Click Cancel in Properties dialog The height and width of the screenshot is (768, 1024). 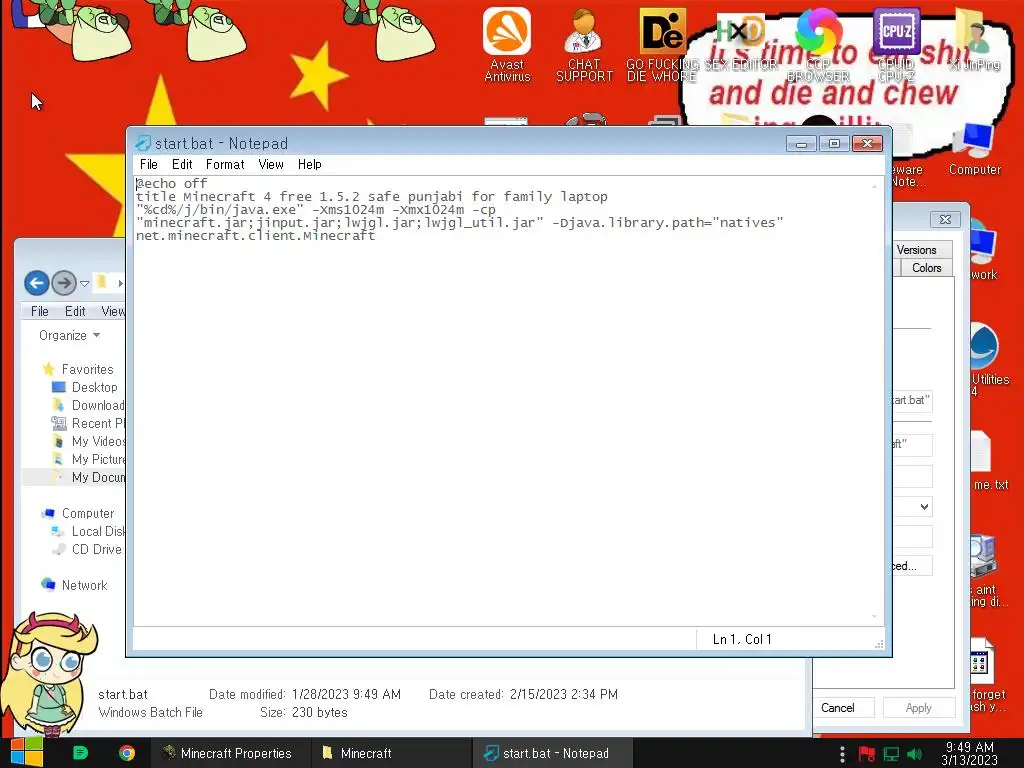coord(842,708)
